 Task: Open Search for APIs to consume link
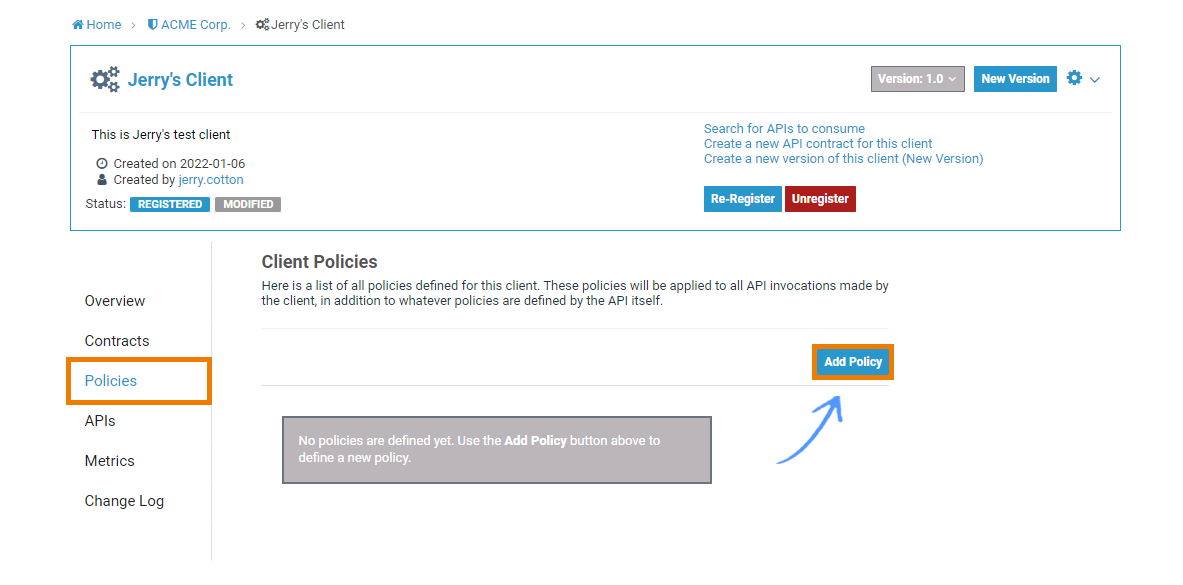(784, 129)
